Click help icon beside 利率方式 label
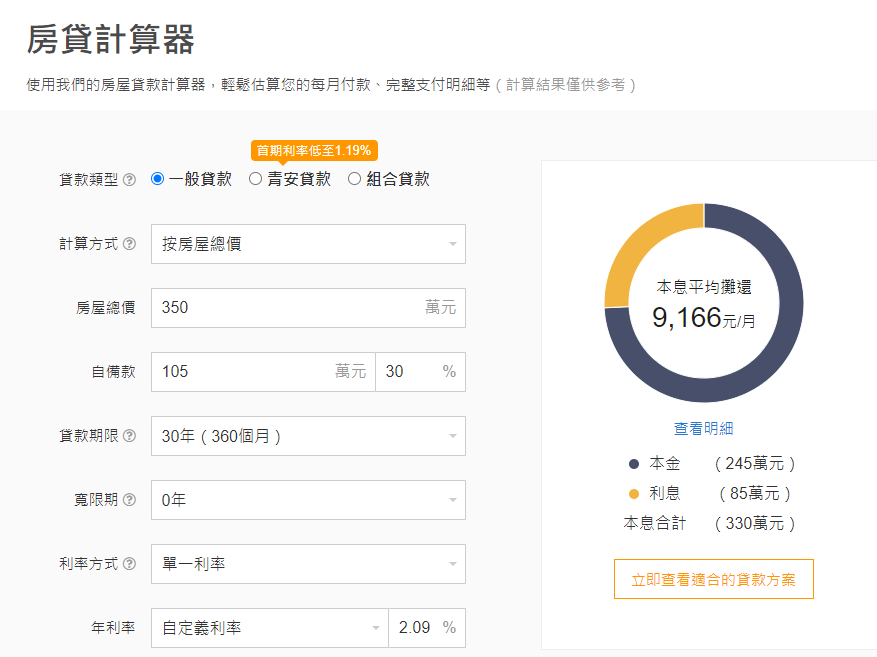This screenshot has height=657, width=877. [x=129, y=564]
